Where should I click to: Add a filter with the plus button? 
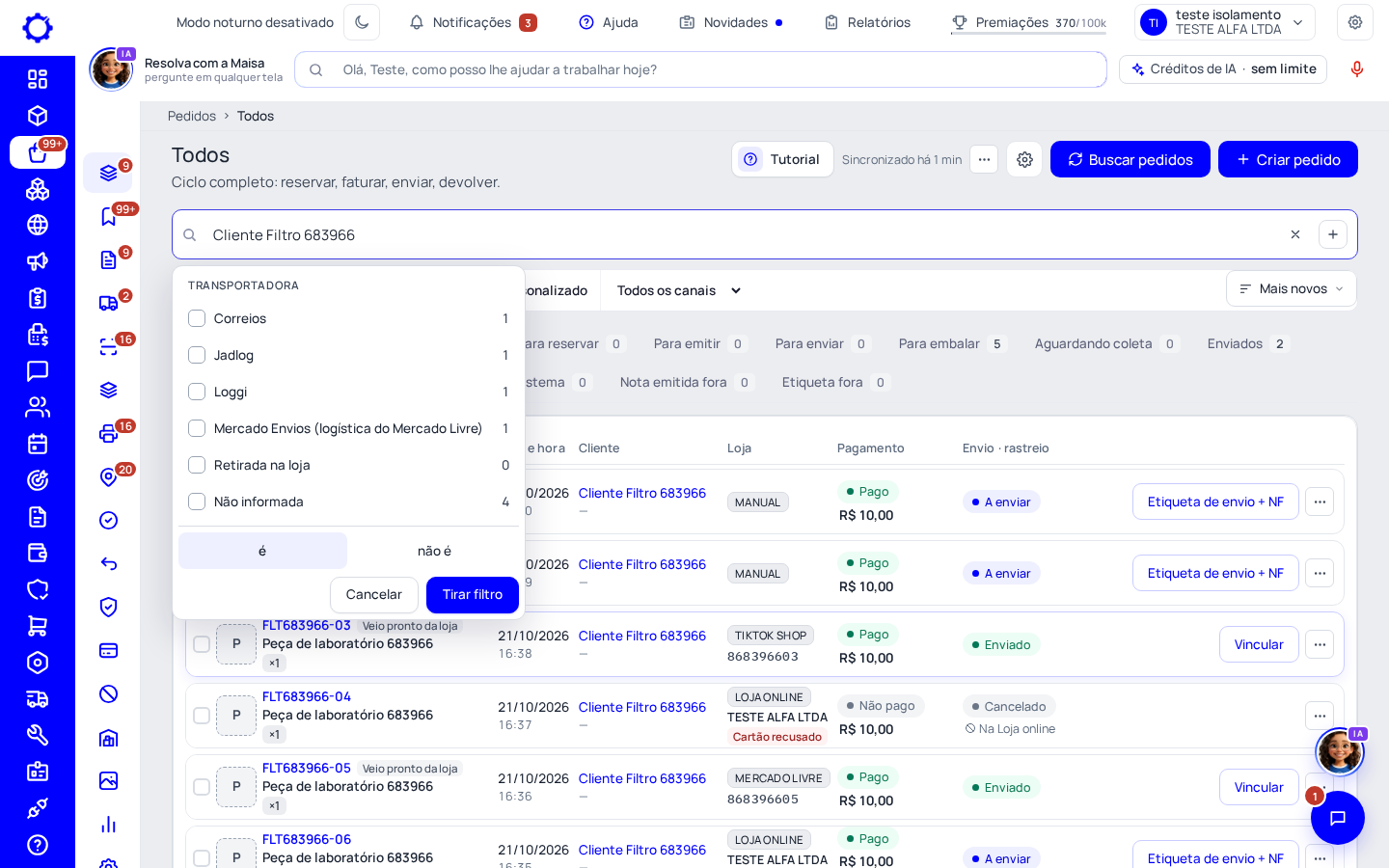1333,234
